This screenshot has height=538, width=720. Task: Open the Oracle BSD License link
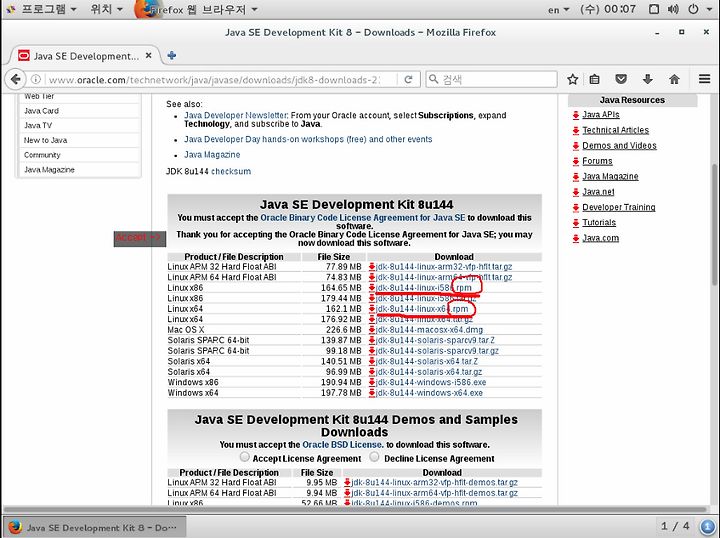point(342,444)
